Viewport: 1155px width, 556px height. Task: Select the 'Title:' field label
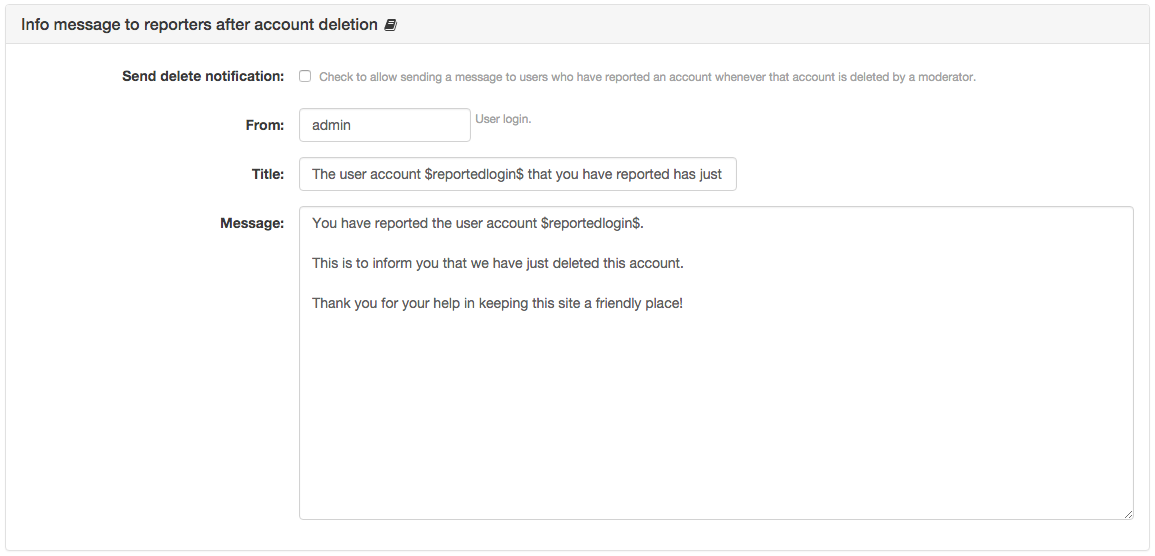click(267, 175)
